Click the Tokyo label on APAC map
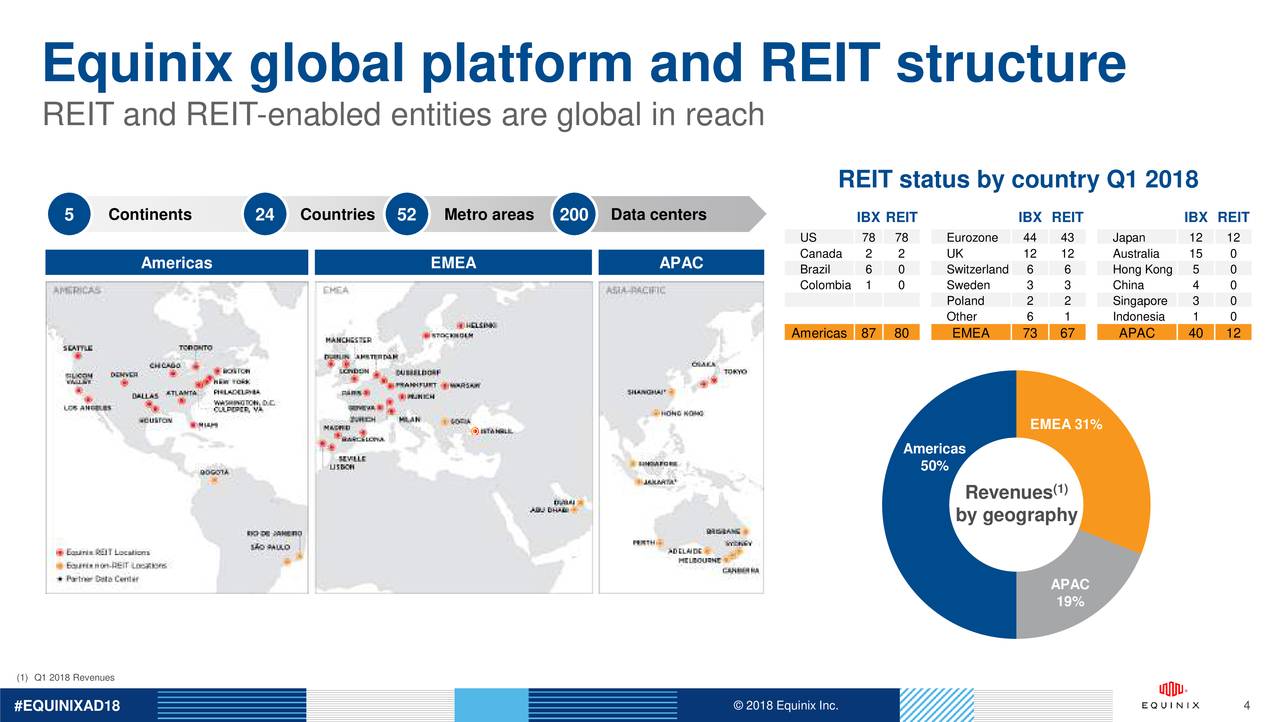The image size is (1280, 722). pyautogui.click(x=735, y=371)
